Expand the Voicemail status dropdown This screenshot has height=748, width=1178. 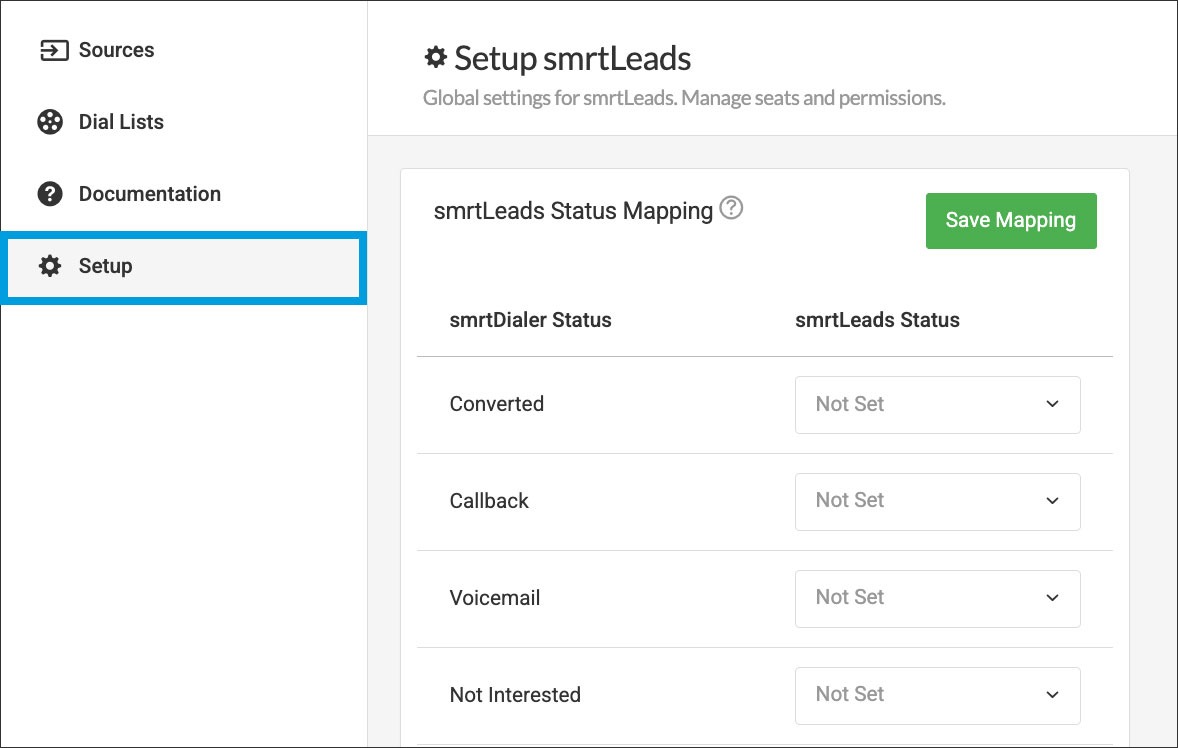click(x=937, y=598)
